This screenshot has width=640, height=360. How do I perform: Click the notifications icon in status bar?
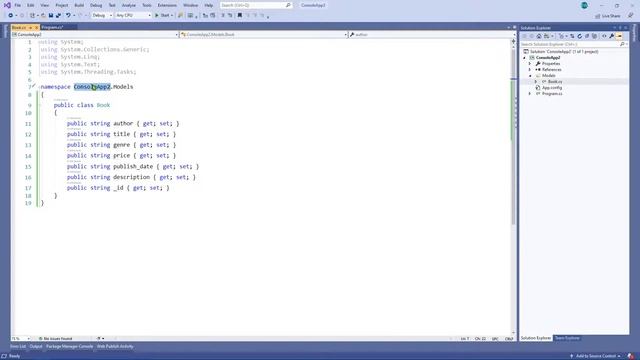point(631,356)
